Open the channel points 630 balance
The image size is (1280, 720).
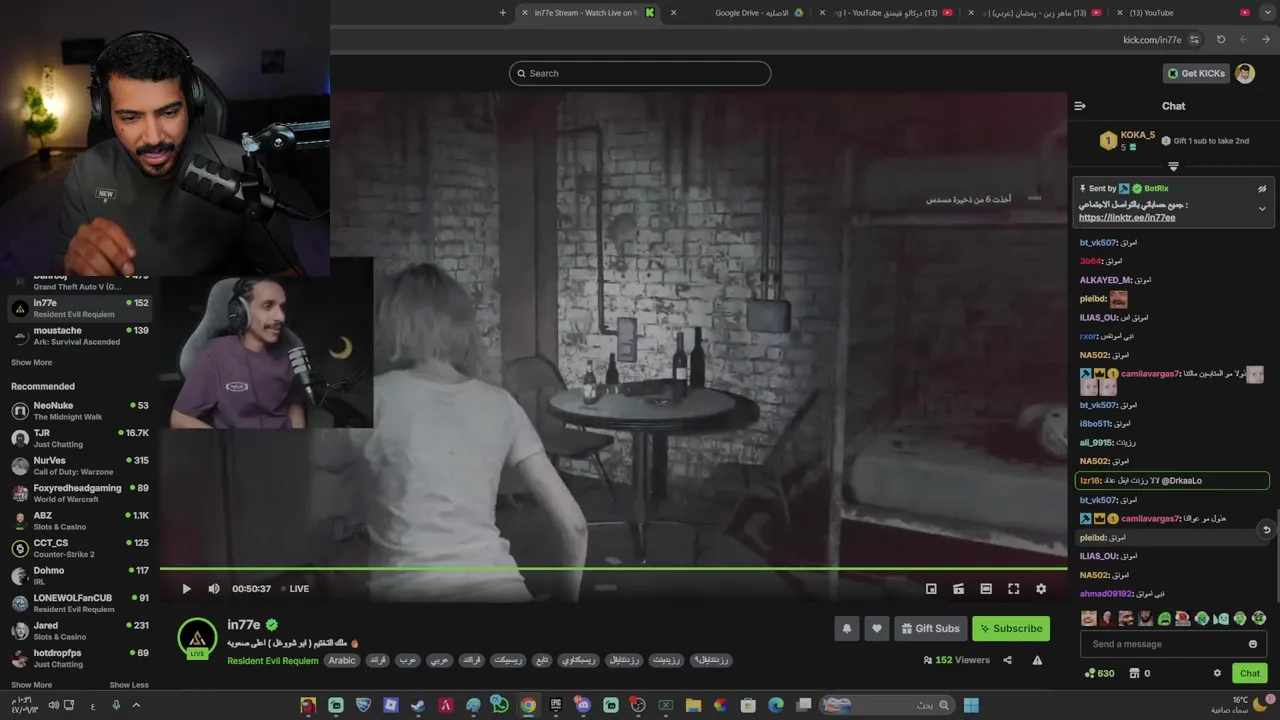[x=1099, y=673]
